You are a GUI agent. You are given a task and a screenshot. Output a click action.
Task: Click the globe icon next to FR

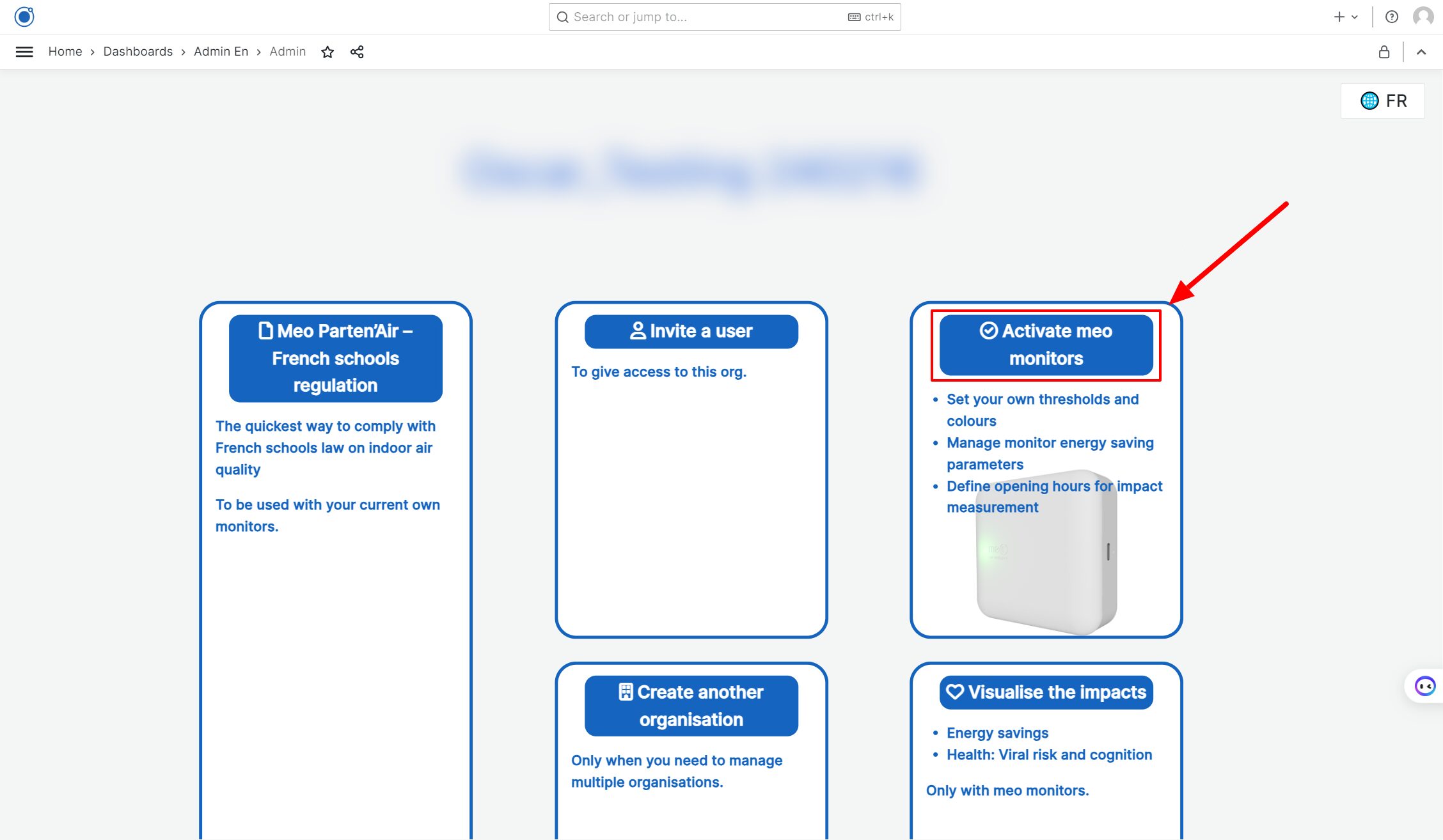click(x=1368, y=100)
